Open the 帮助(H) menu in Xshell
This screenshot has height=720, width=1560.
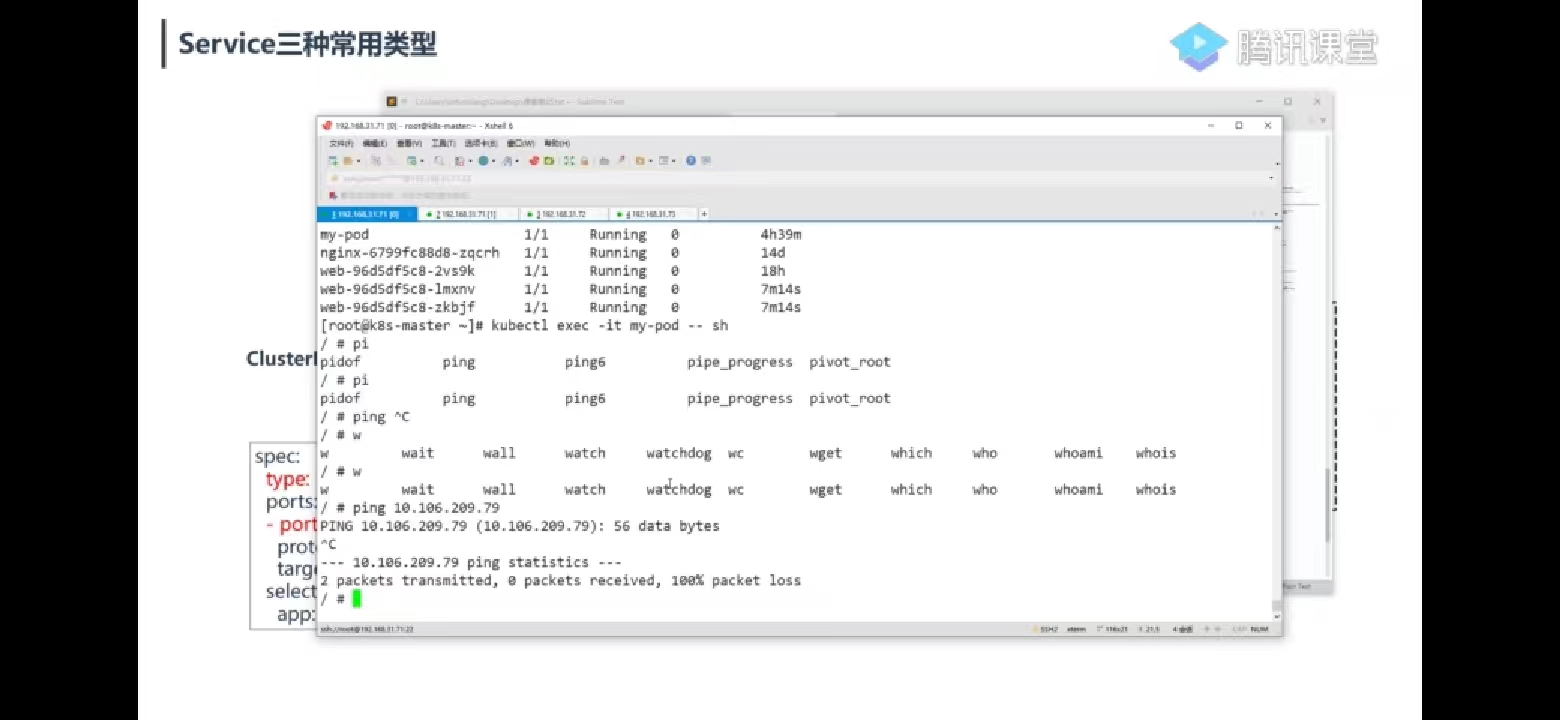coord(557,143)
